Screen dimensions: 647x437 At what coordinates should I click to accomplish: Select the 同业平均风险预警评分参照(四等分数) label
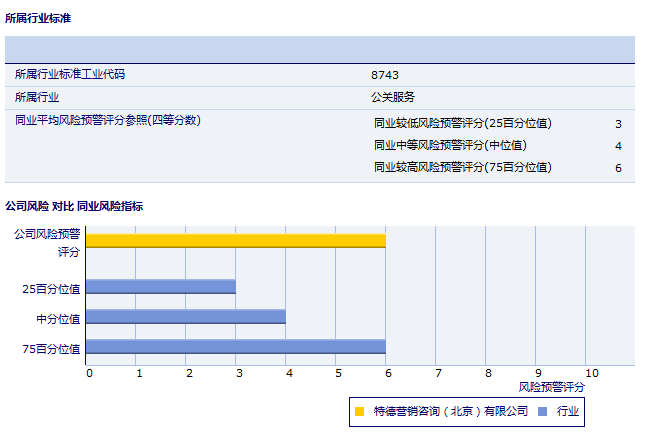[107, 121]
